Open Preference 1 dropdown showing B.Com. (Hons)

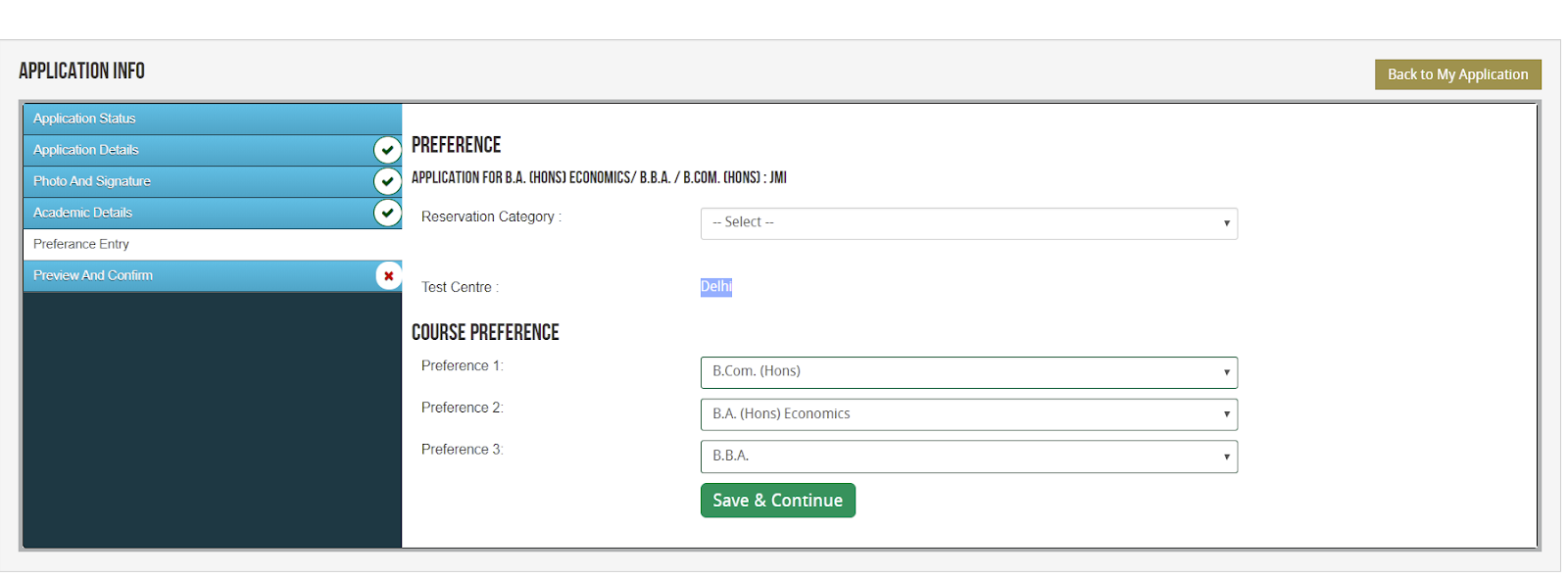(968, 372)
